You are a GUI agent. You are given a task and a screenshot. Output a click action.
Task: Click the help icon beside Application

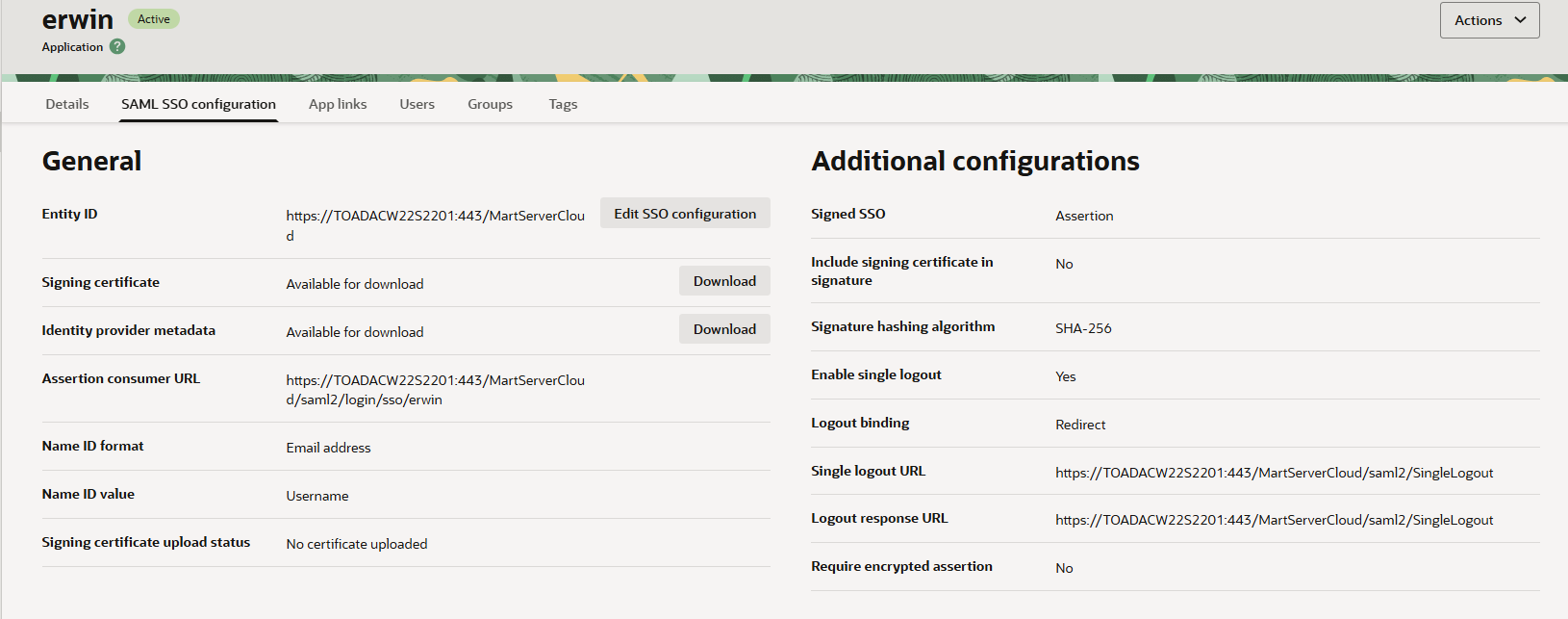click(x=117, y=46)
